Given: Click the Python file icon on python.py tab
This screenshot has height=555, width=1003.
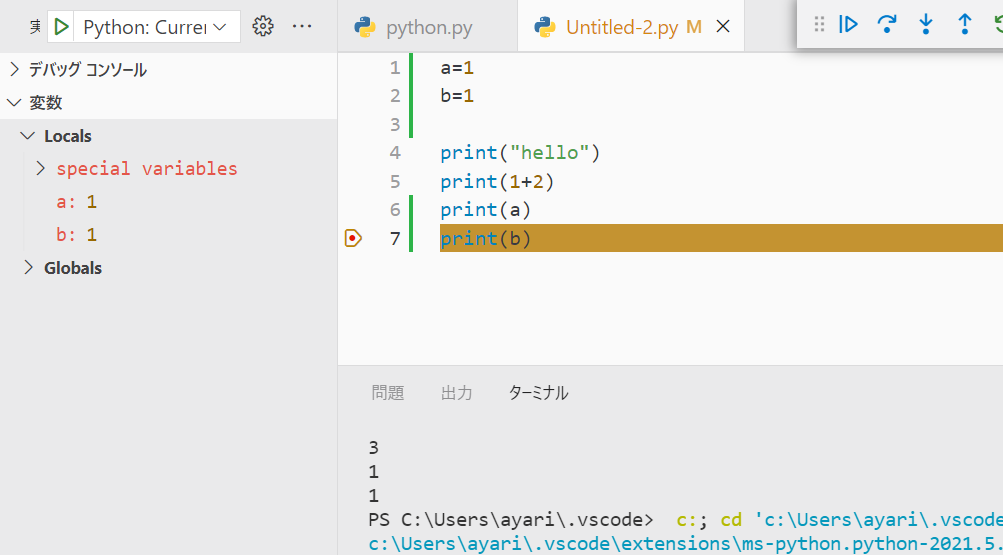Looking at the screenshot, I should click(365, 27).
